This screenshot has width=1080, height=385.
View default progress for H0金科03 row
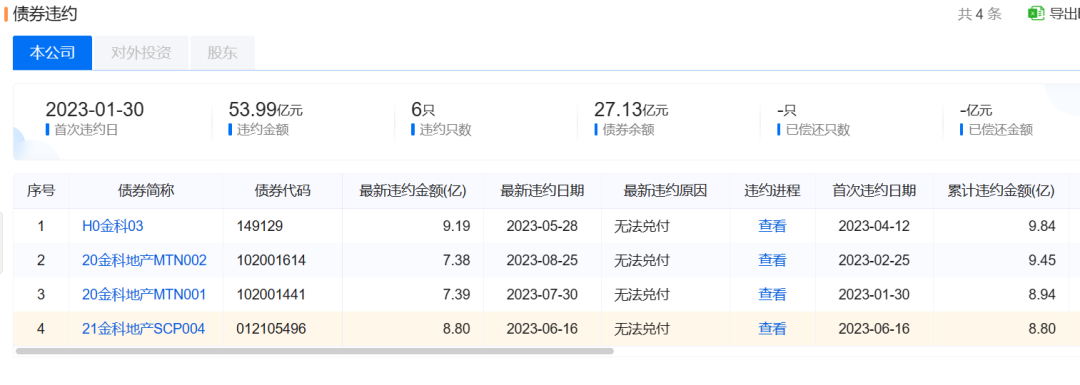click(772, 226)
